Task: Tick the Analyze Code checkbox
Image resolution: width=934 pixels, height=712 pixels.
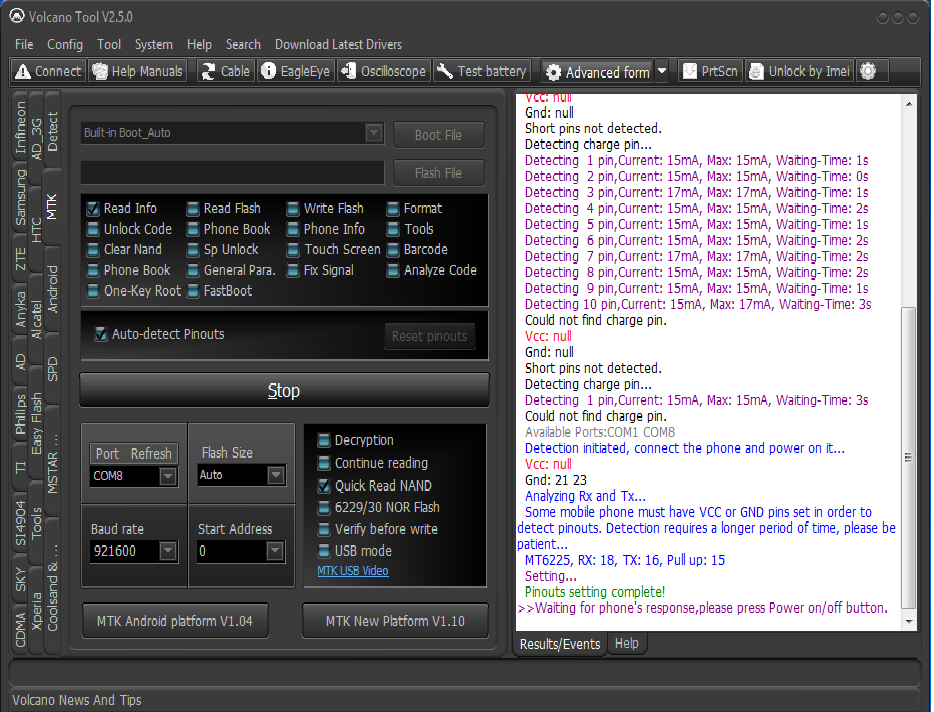Action: pos(393,271)
